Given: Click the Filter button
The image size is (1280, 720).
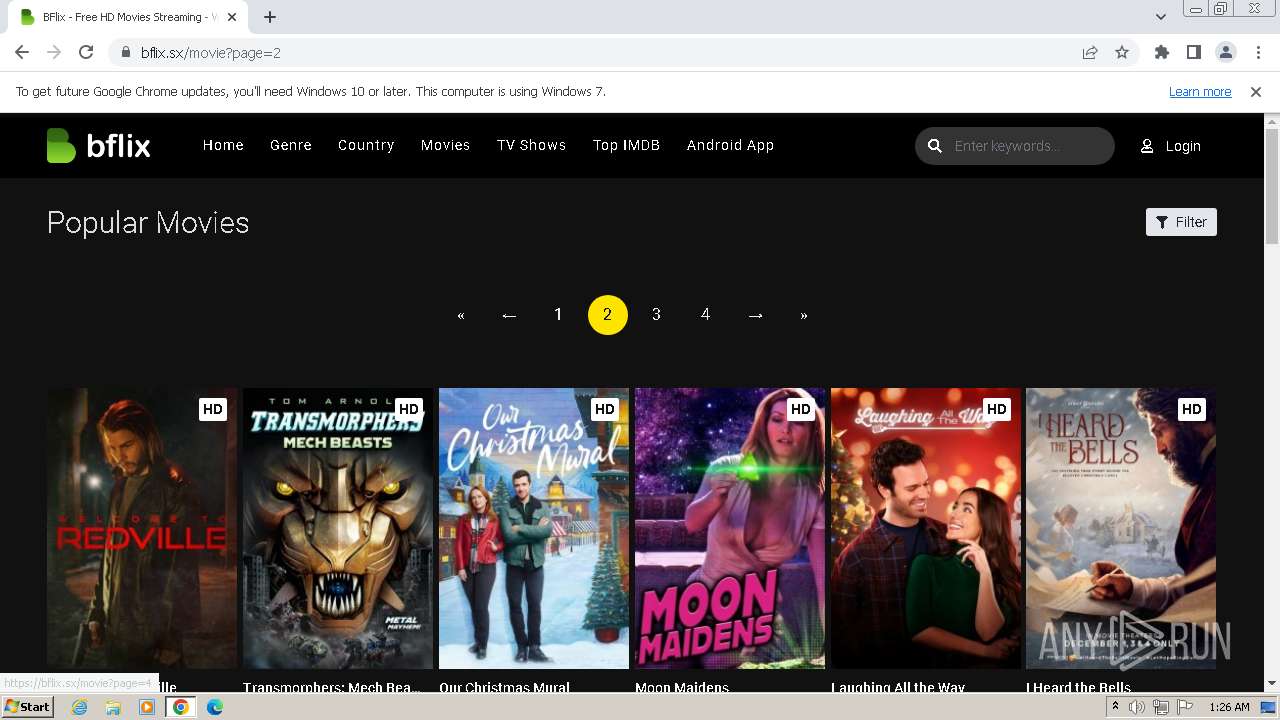Looking at the screenshot, I should pos(1181,222).
